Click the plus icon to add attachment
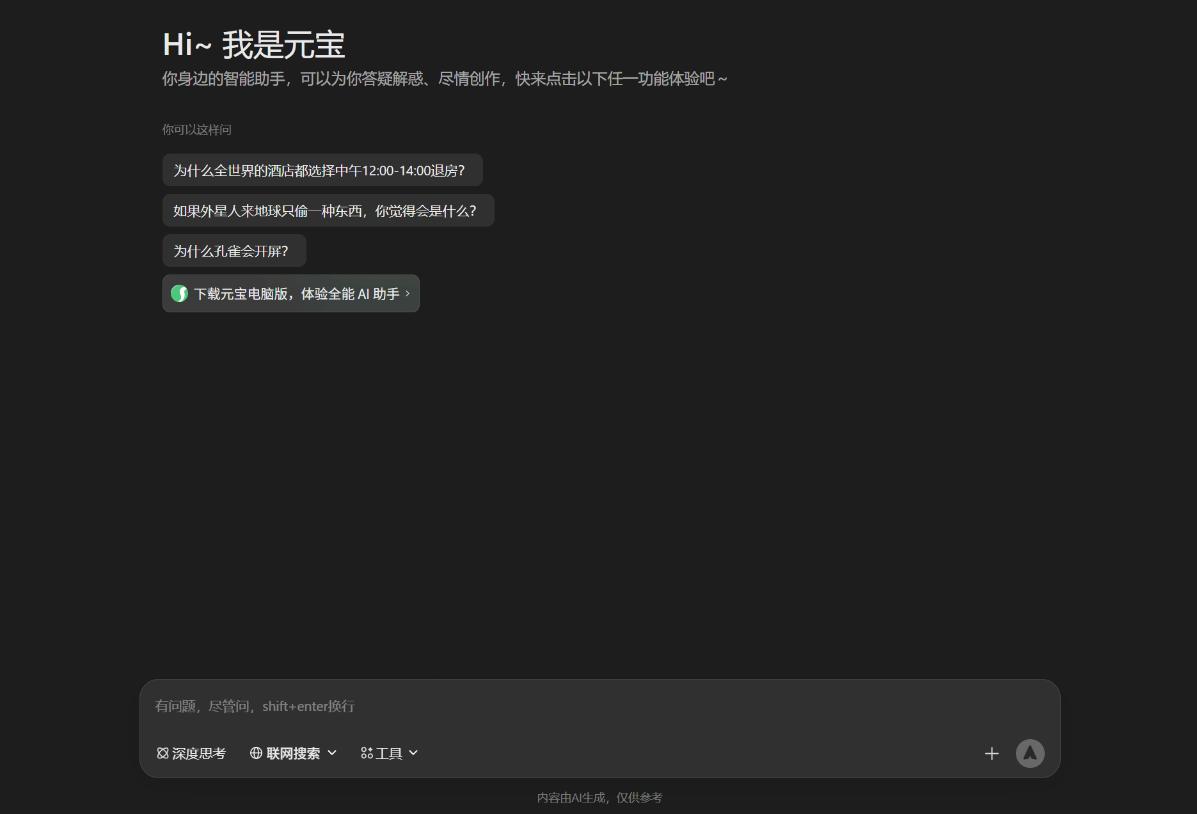 click(x=991, y=753)
